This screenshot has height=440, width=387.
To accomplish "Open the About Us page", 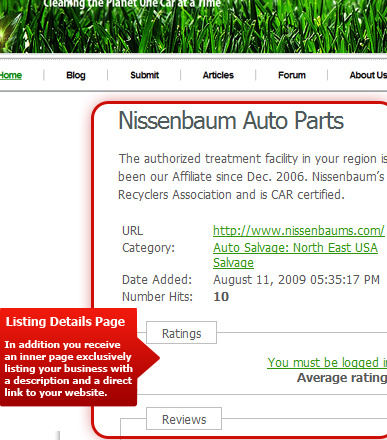I will pyautogui.click(x=368, y=75).
